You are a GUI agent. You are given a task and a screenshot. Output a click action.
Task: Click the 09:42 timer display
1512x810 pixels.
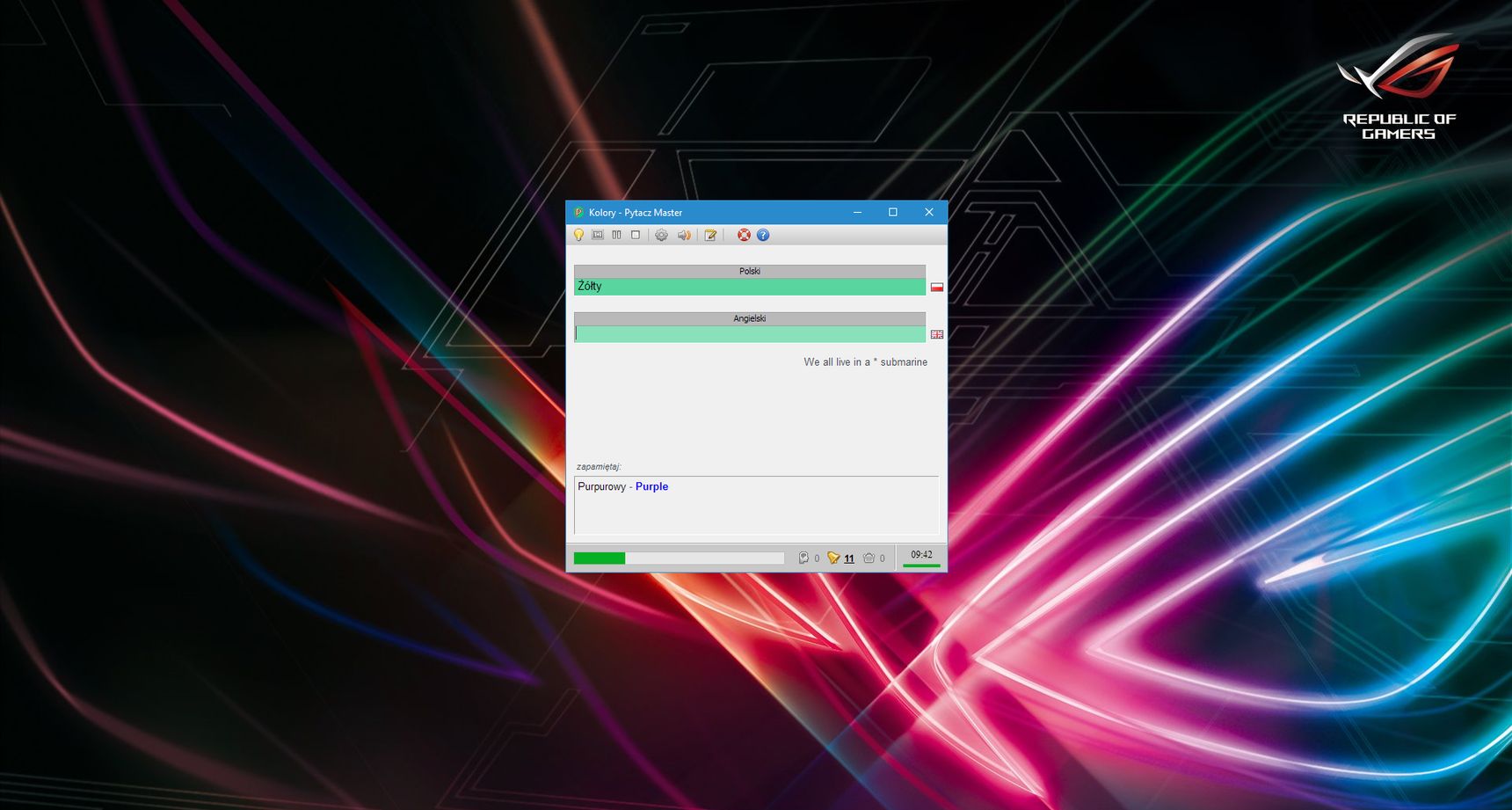point(921,554)
